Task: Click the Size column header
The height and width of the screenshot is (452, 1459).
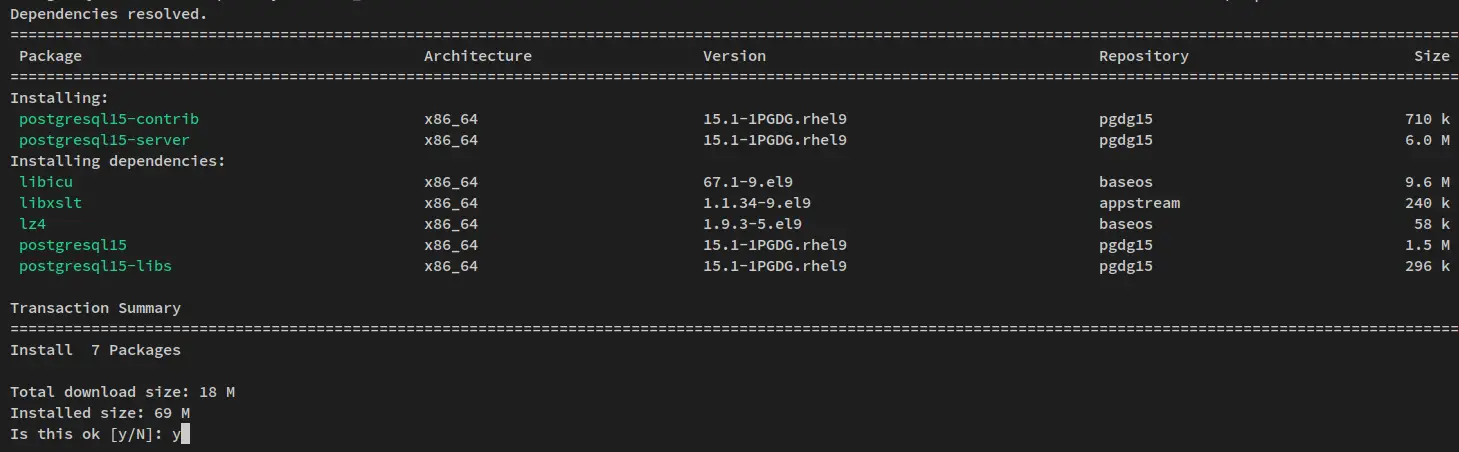Action: tap(1431, 56)
